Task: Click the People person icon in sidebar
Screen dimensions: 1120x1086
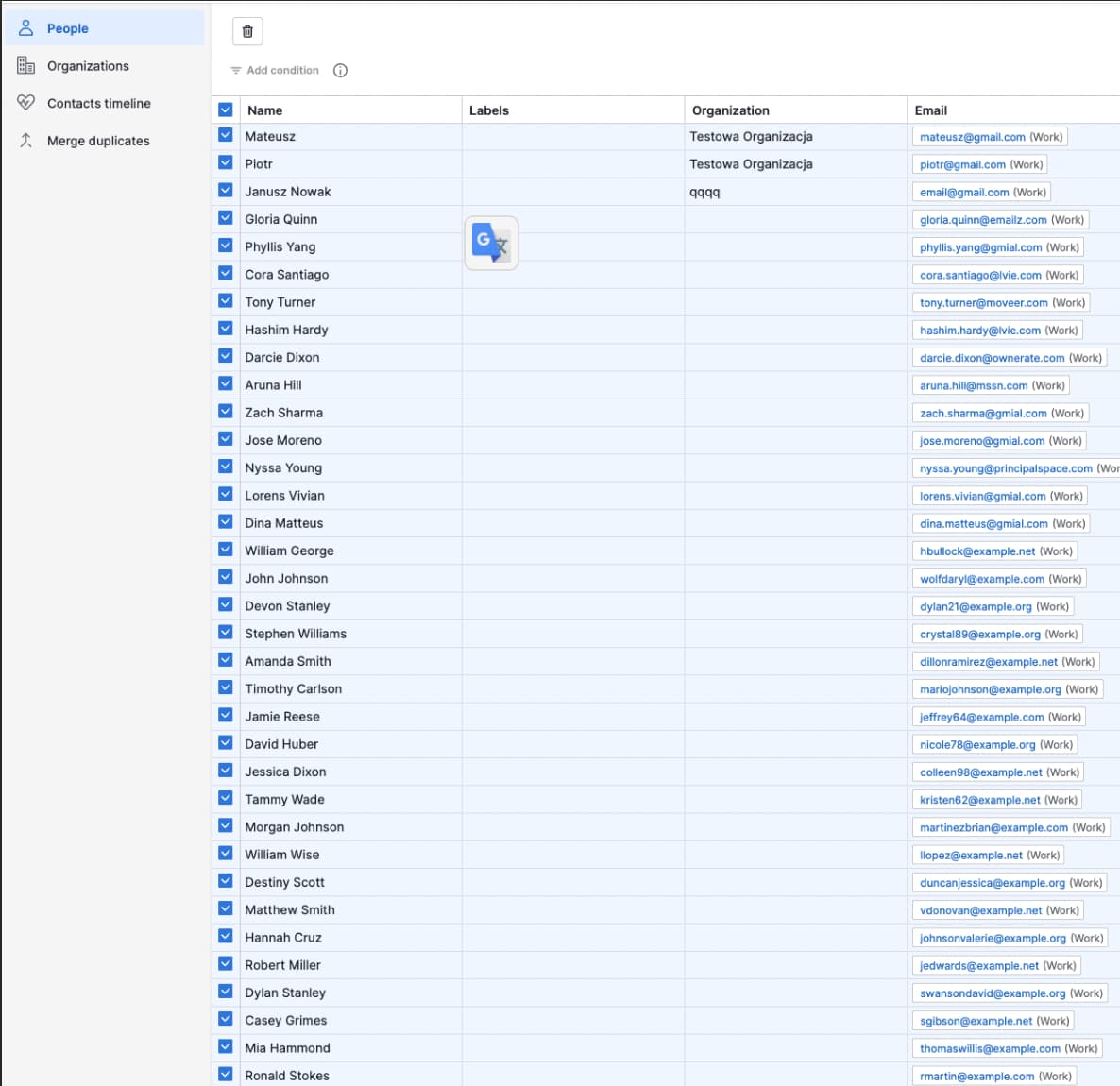Action: (26, 28)
